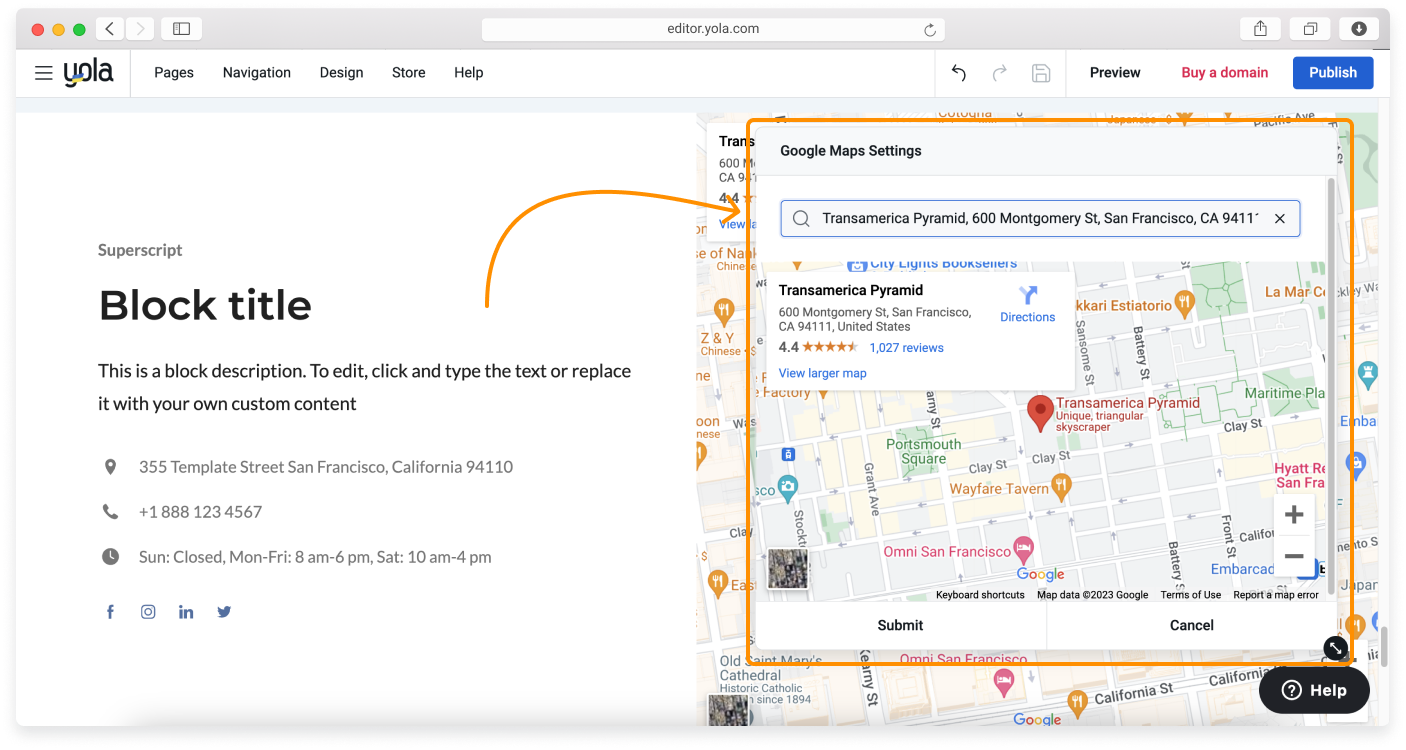The width and height of the screenshot is (1406, 750).
Task: Click the blue Publish button
Action: click(1332, 73)
